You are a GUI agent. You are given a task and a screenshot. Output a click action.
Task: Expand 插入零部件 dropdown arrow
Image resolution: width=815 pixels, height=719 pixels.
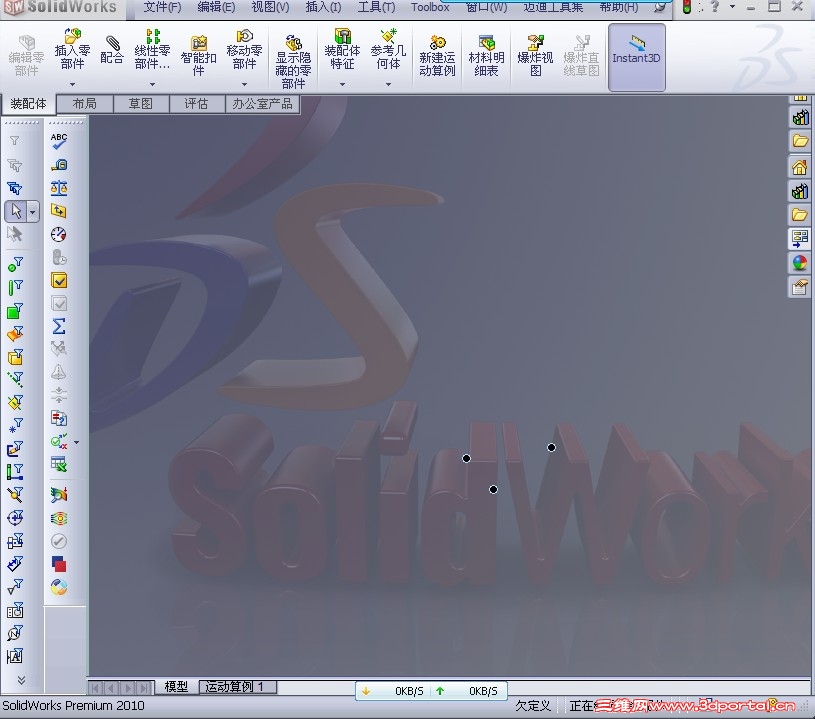click(72, 84)
